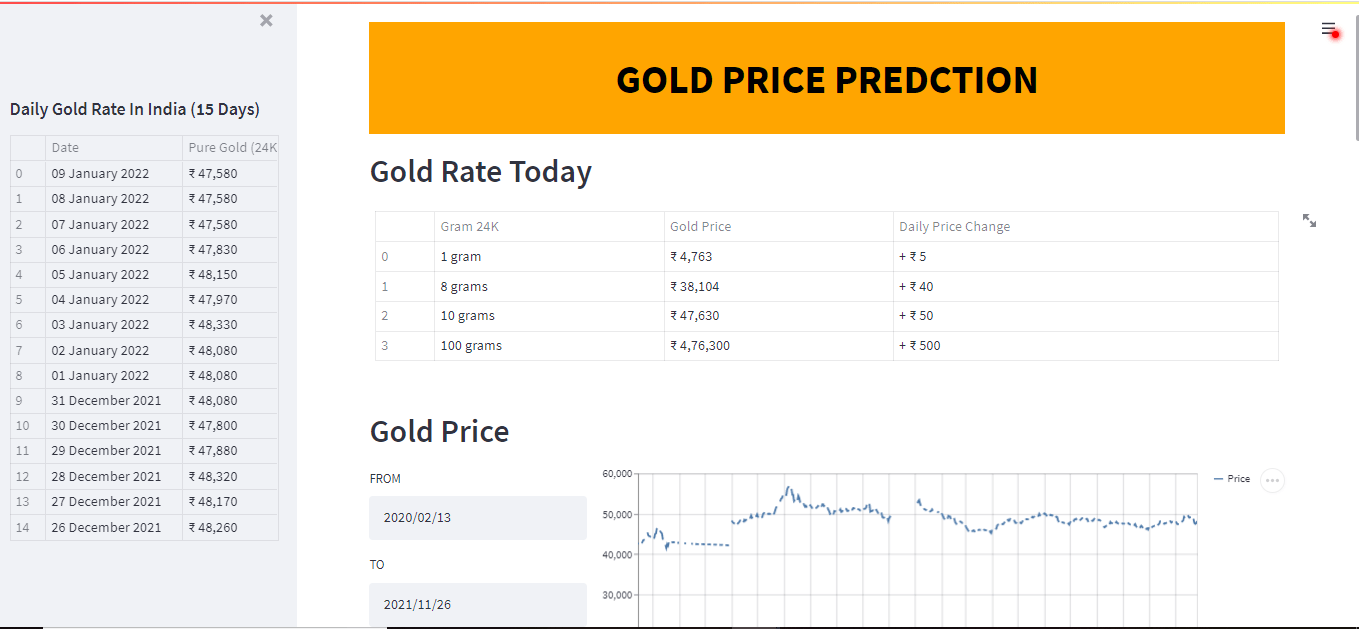Open the Streamlit hamburger menu
1359x629 pixels.
1328,29
